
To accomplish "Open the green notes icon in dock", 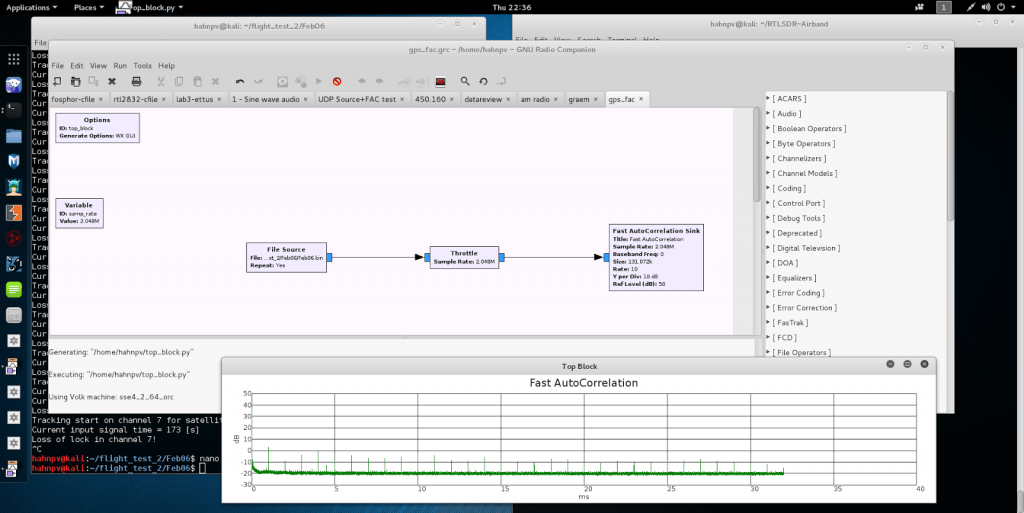I will point(14,289).
